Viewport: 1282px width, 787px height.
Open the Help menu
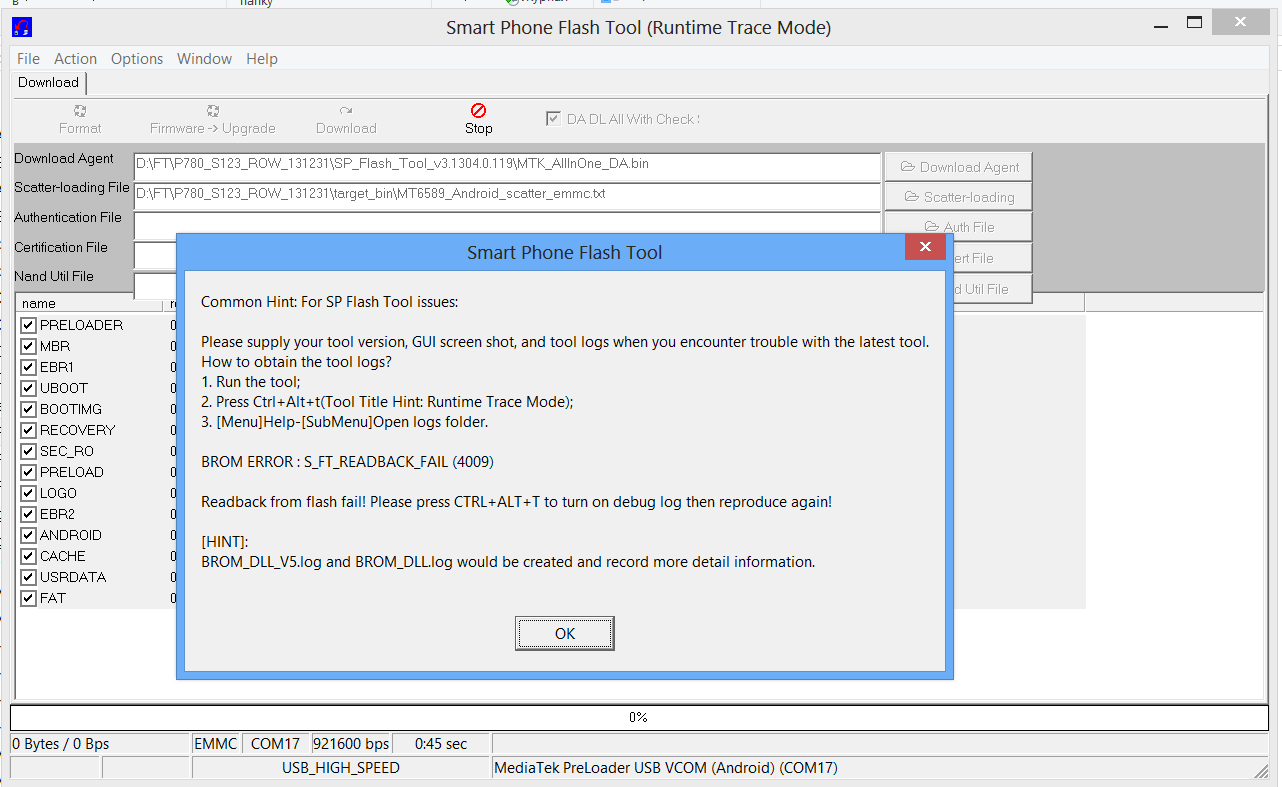[x=262, y=59]
